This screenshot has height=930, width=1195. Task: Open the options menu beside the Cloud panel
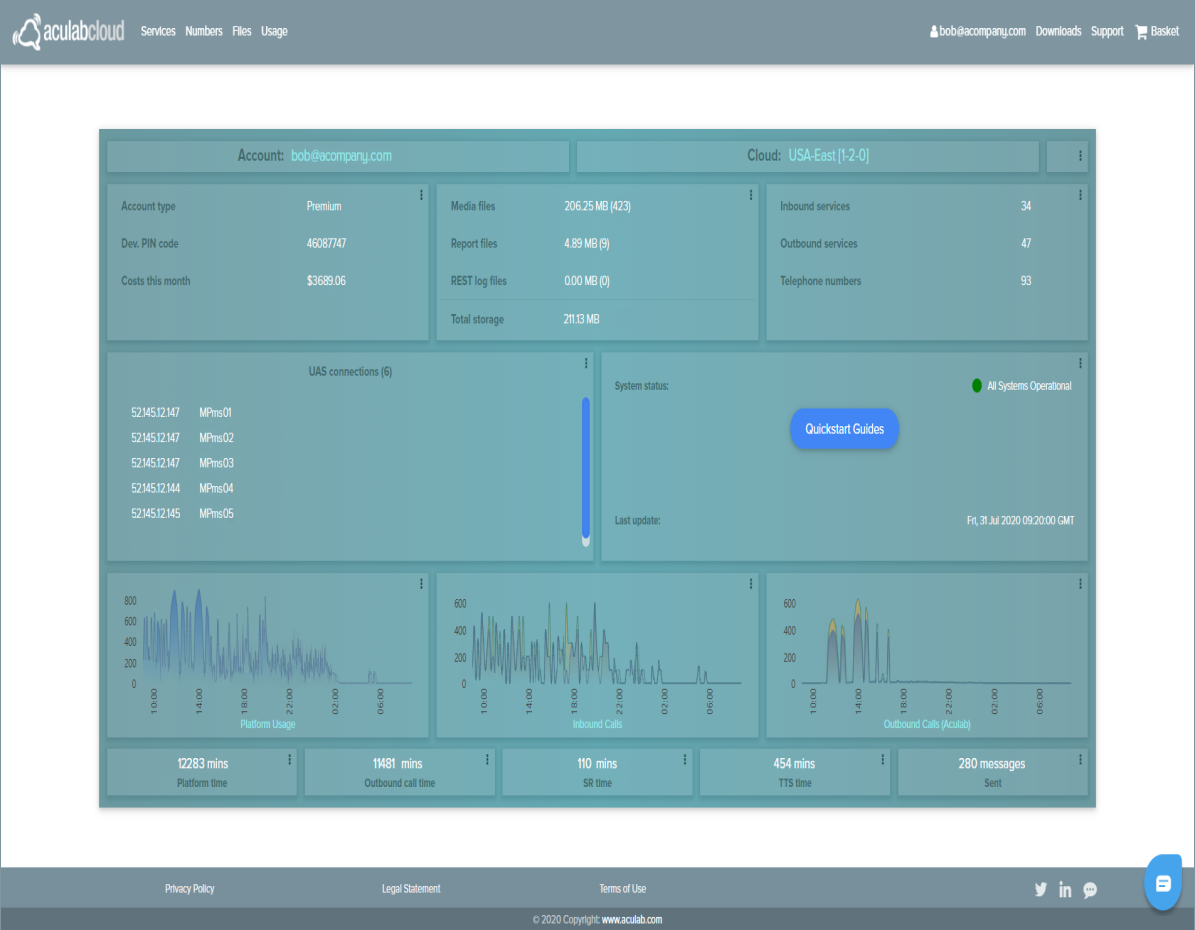(x=1080, y=156)
